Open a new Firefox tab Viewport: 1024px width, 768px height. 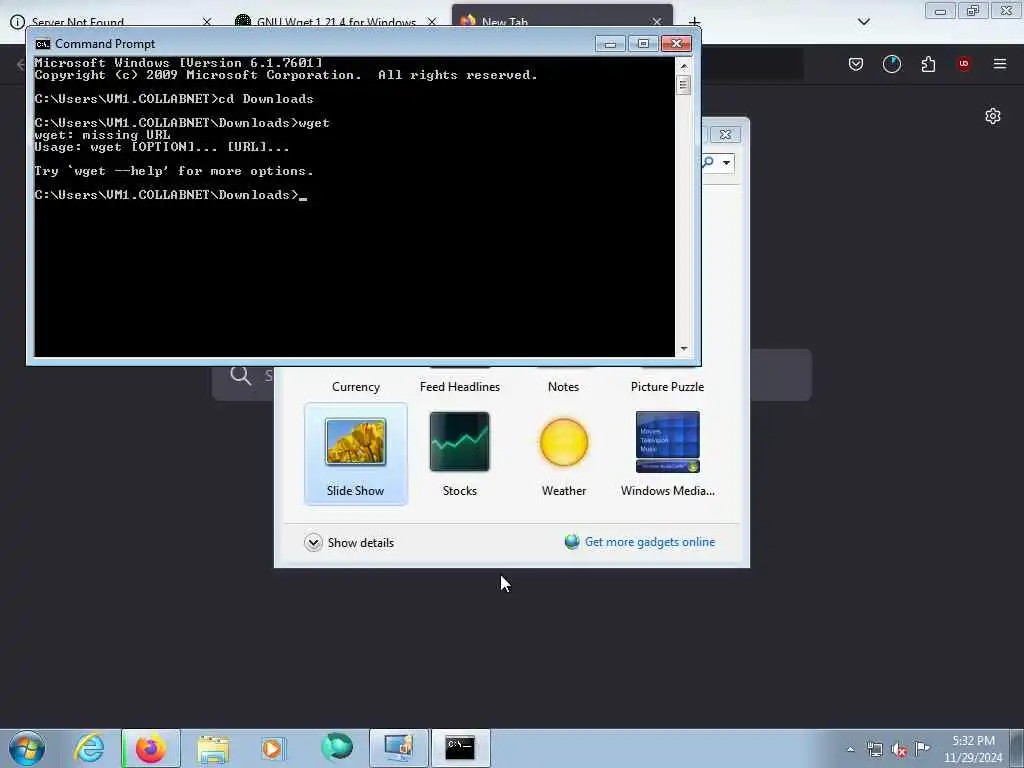(x=694, y=21)
